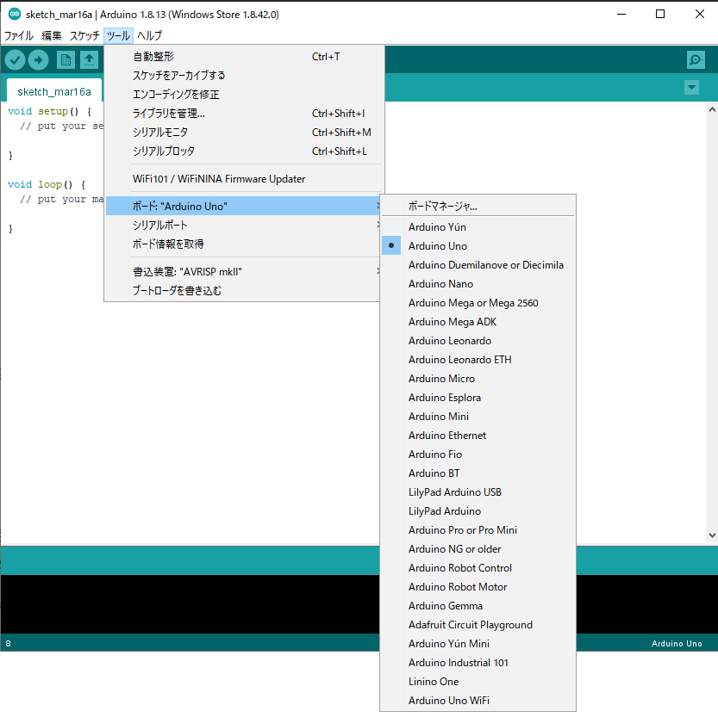Select Arduino Mega ADK board
The image size is (718, 712).
tap(478, 321)
